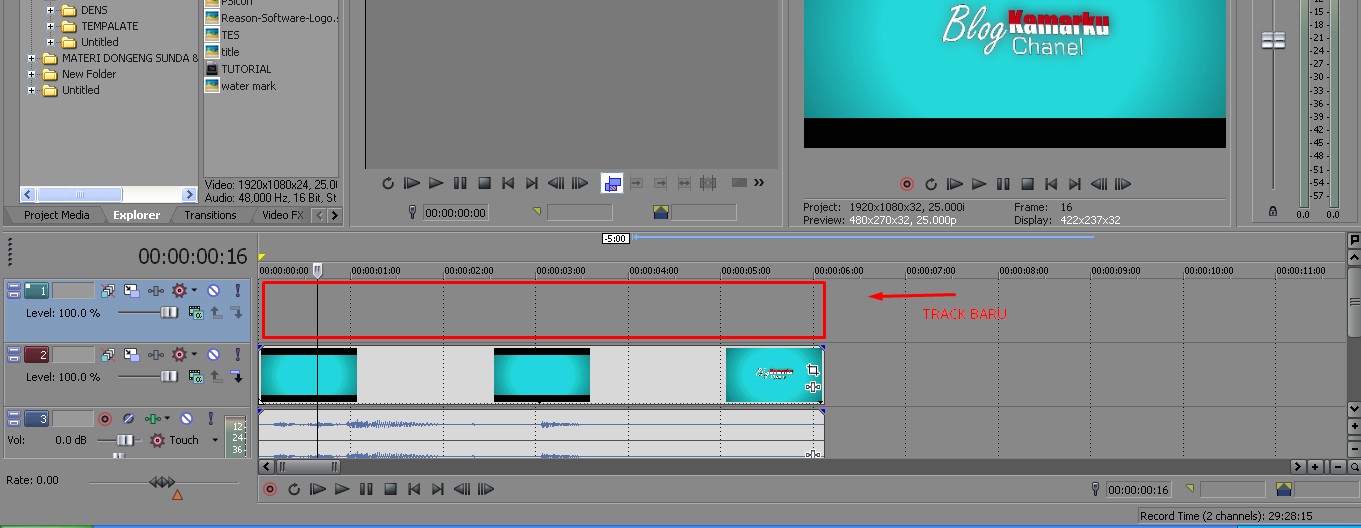Expand the TEMPALATE folder
The width and height of the screenshot is (1361, 528).
click(x=50, y=26)
